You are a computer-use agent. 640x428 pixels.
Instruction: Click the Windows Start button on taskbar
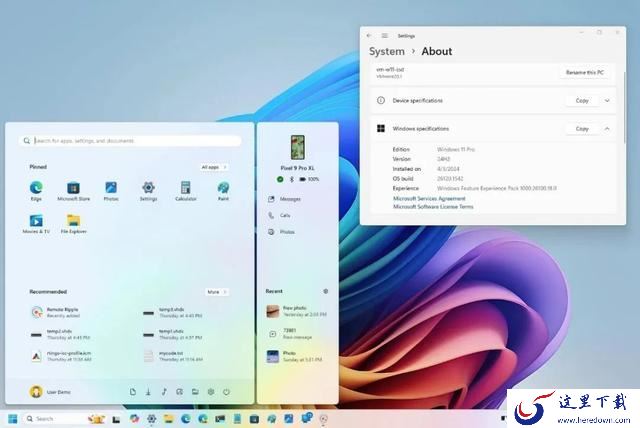tap(13, 419)
